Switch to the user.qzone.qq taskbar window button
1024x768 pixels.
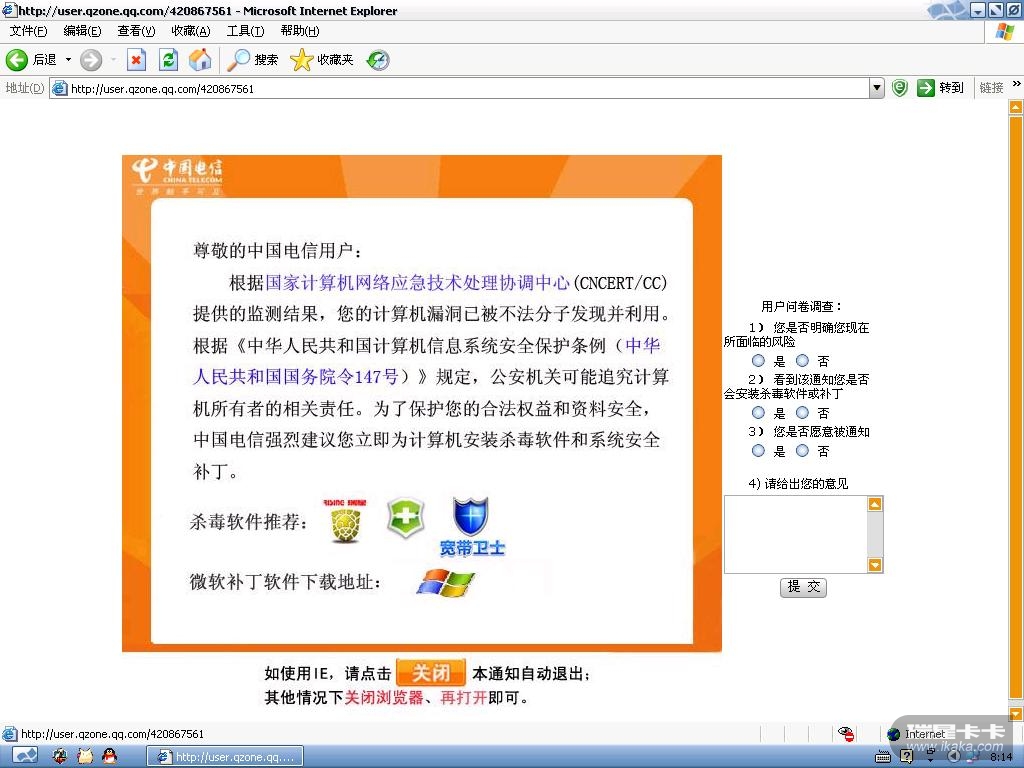(225, 757)
